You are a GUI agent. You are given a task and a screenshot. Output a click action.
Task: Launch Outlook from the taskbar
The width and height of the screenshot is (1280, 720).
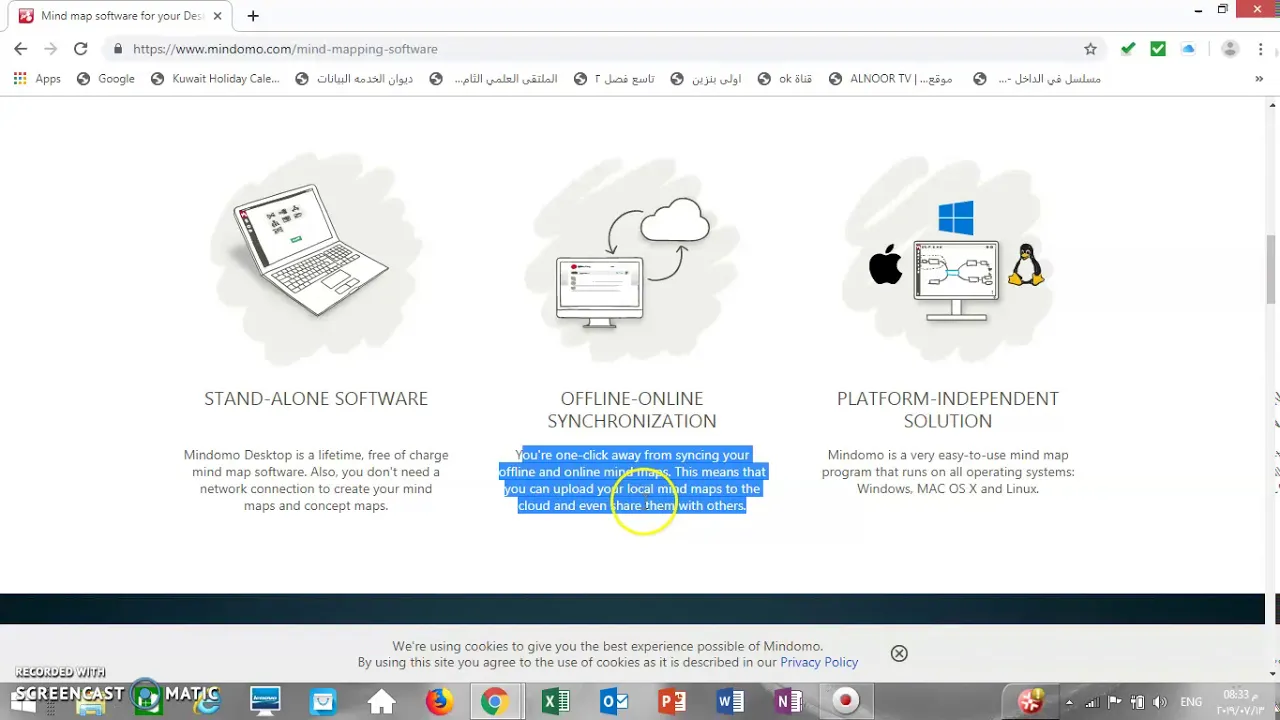613,701
